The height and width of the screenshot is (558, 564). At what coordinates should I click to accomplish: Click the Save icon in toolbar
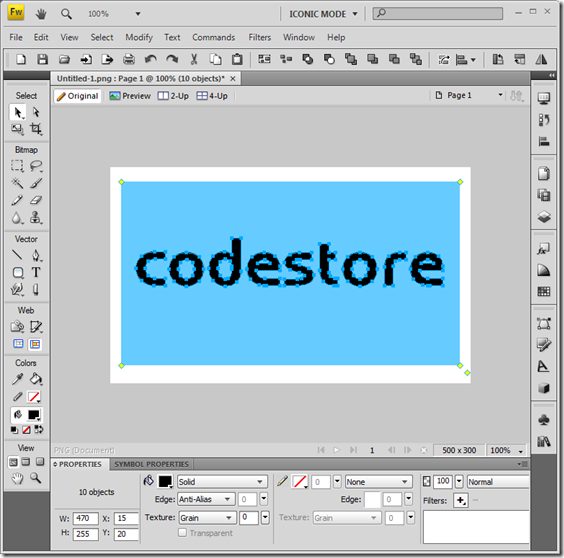pos(42,59)
